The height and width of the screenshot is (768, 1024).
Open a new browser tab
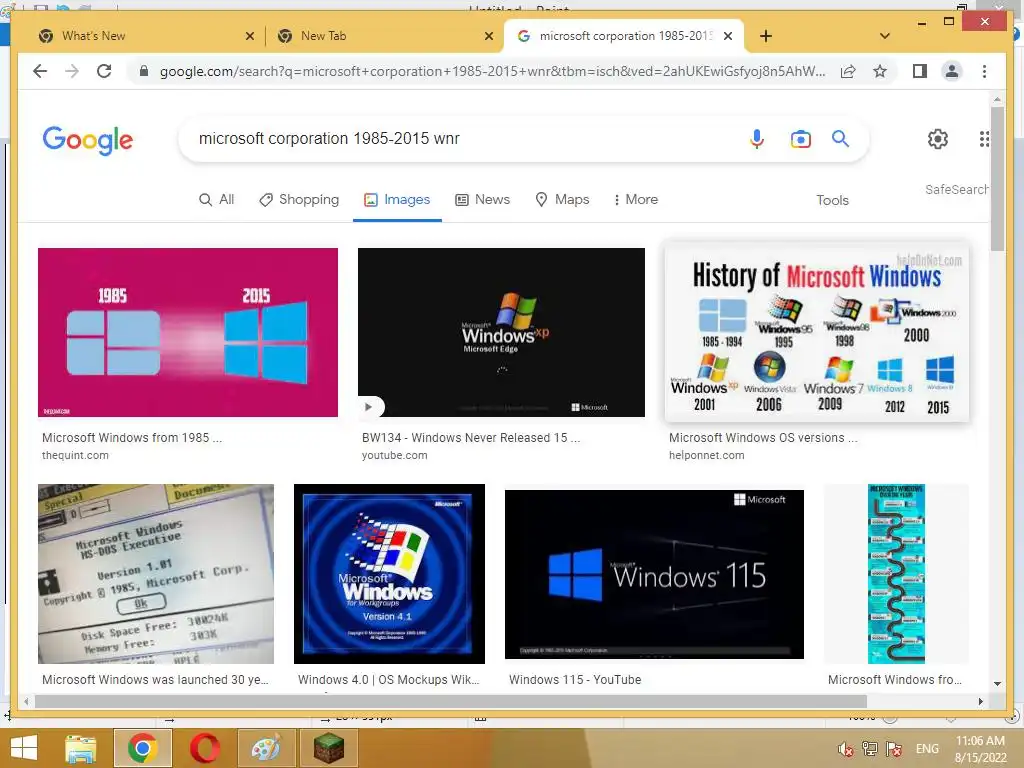766,36
